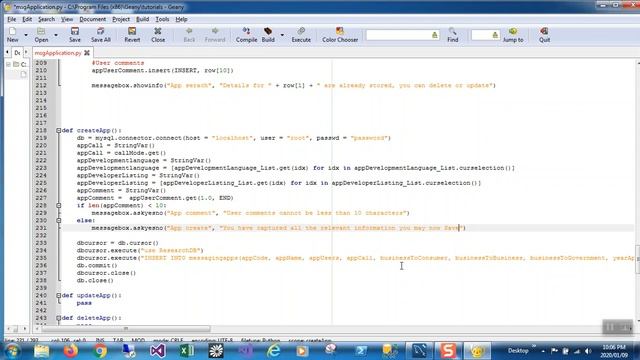This screenshot has width=640, height=360.
Task: Open the Build menu
Action: pyautogui.click(x=142, y=19)
